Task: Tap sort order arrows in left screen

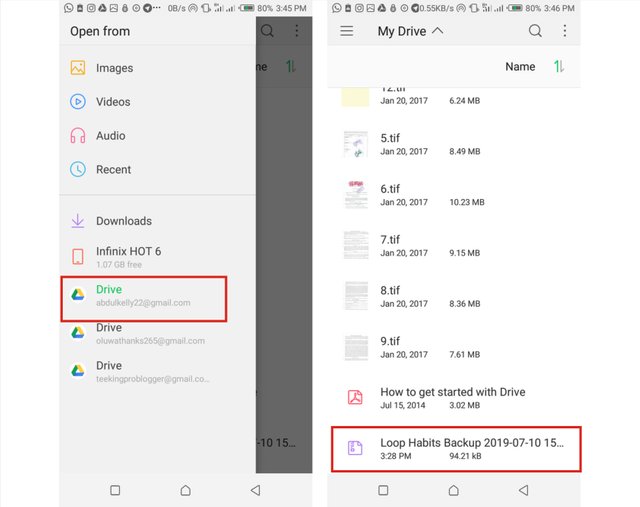Action: pyautogui.click(x=291, y=66)
